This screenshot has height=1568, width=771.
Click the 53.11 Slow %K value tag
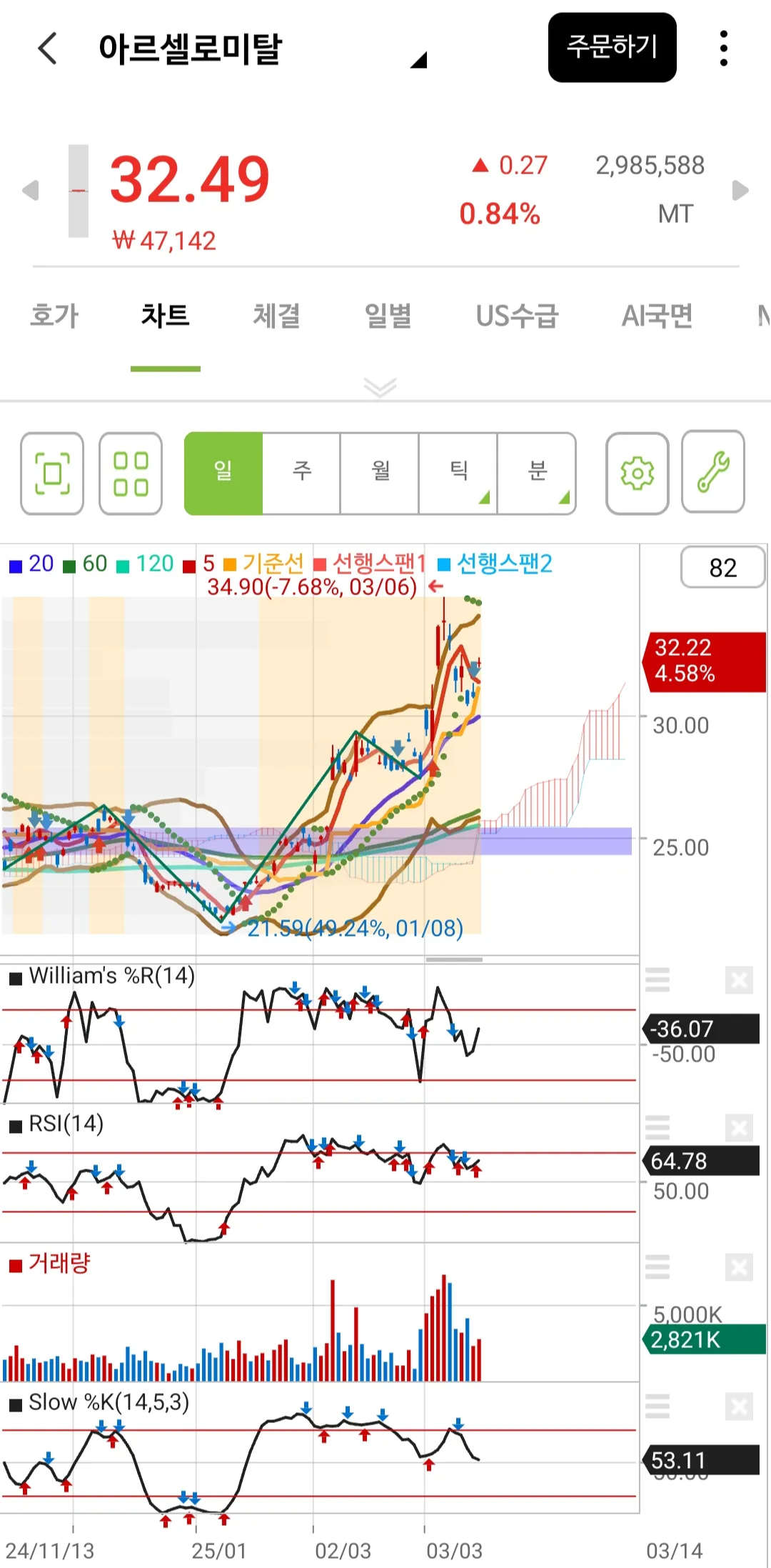(700, 1460)
